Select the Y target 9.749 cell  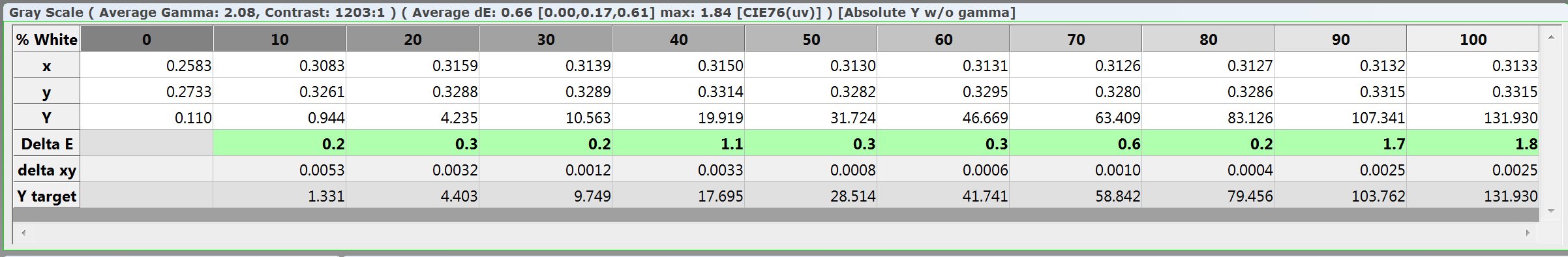click(546, 196)
